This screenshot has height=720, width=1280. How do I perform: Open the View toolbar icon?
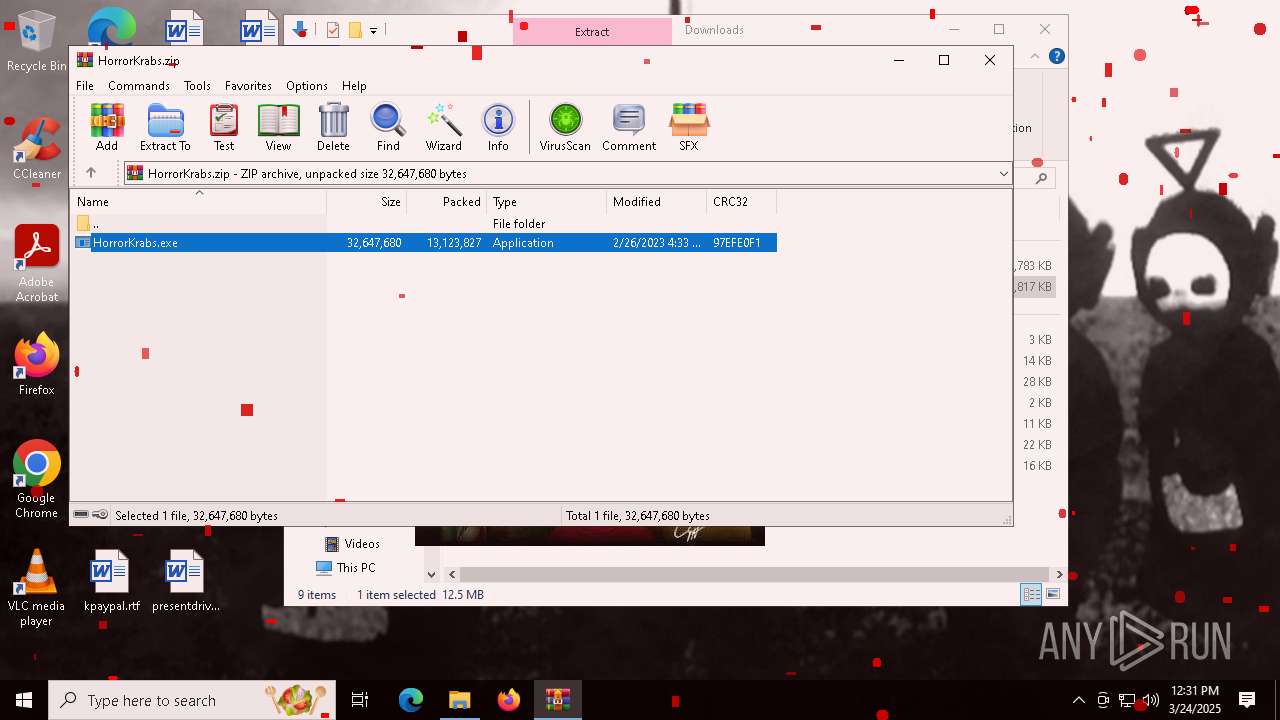[278, 127]
